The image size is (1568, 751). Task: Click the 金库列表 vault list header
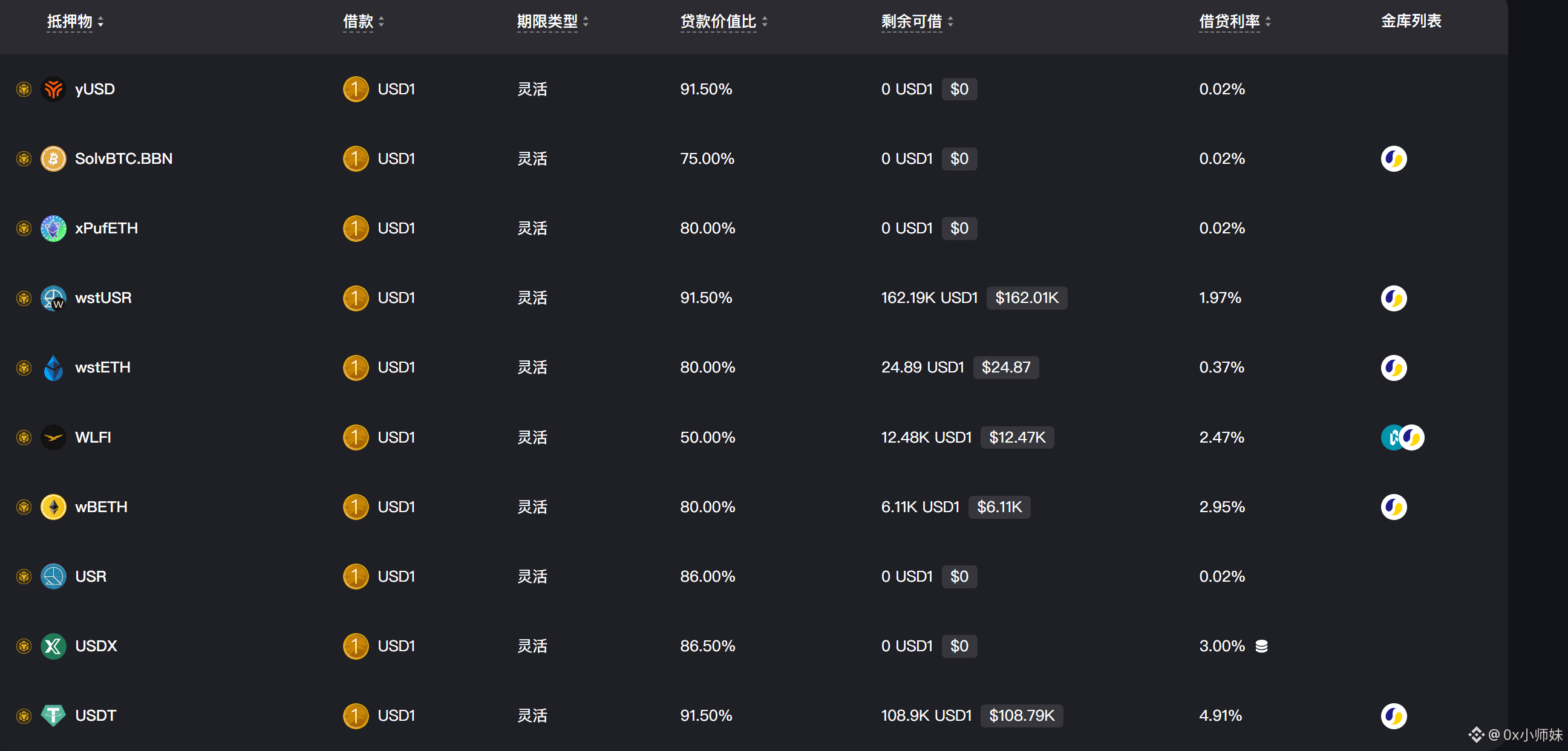pyautogui.click(x=1410, y=21)
